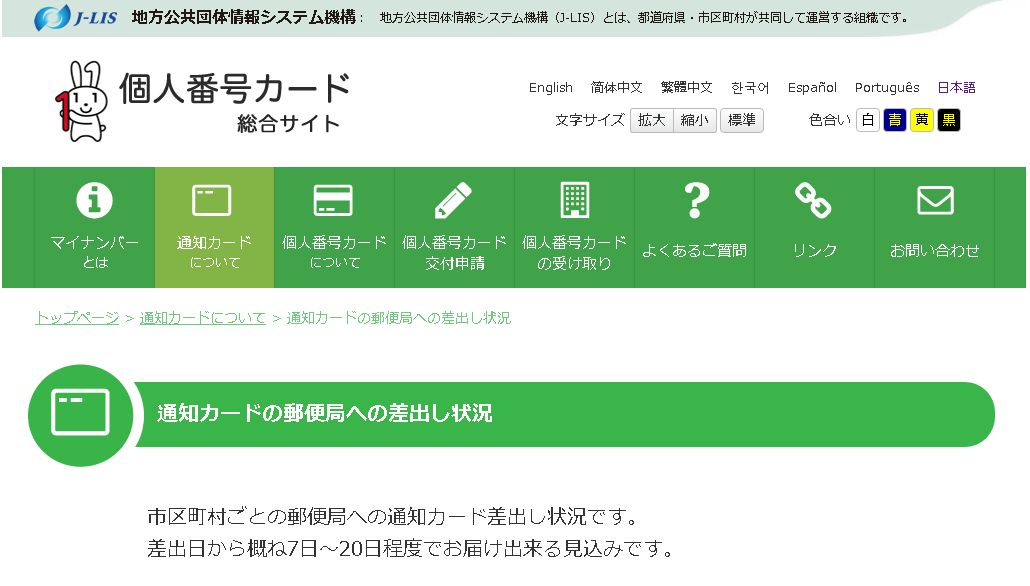Select the blue 青 color scheme swatch
Viewport: 1030px width, 586px height.
pyautogui.click(x=895, y=120)
